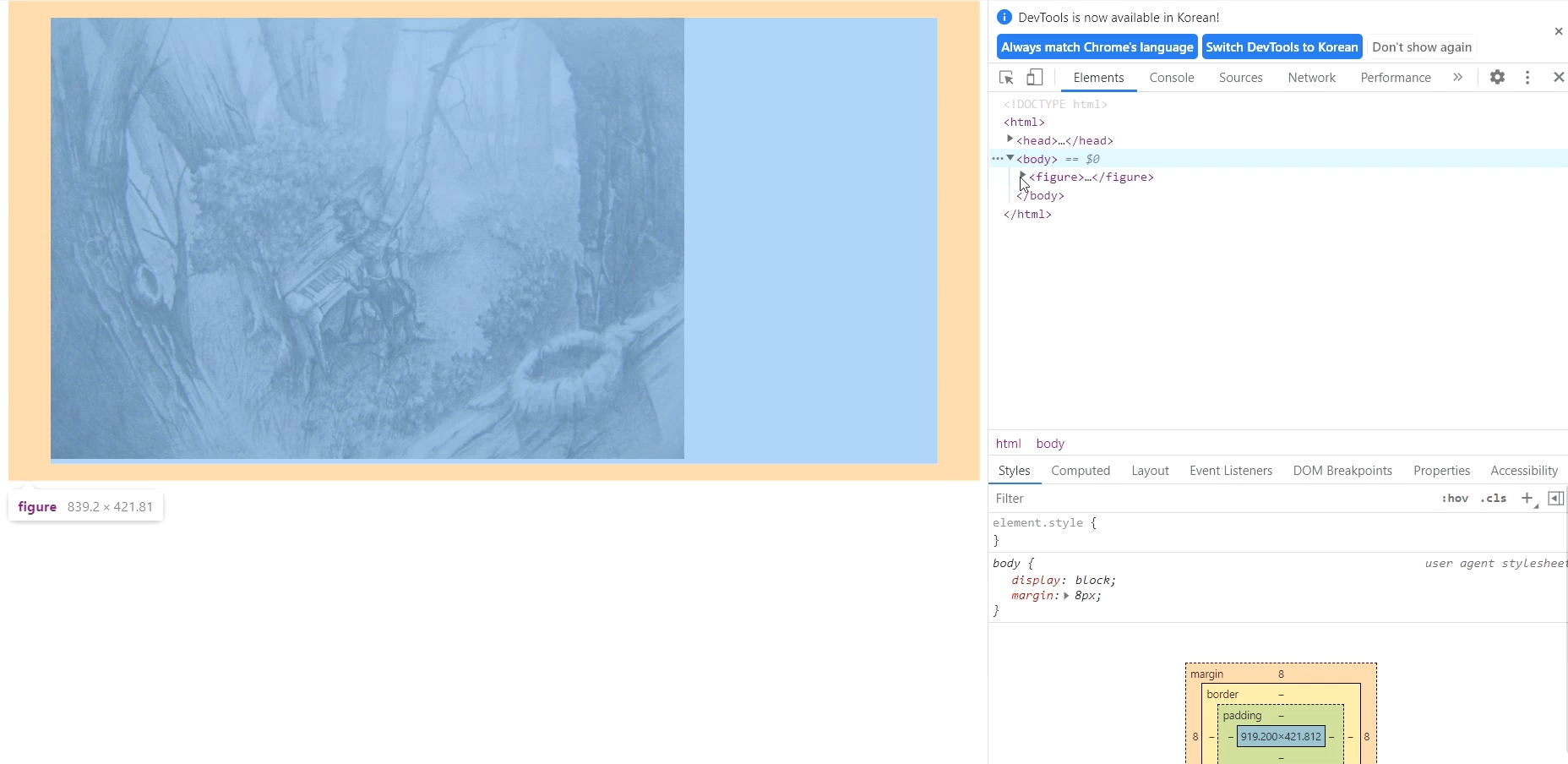1568x764 pixels.
Task: Click the element.style rule block
Action: pyautogui.click(x=1277, y=532)
